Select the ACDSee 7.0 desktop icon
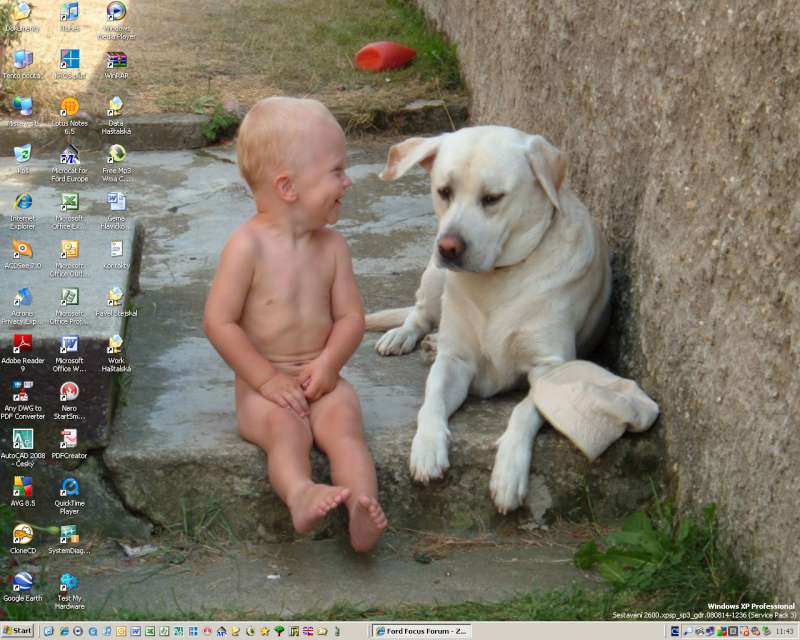 [22, 250]
